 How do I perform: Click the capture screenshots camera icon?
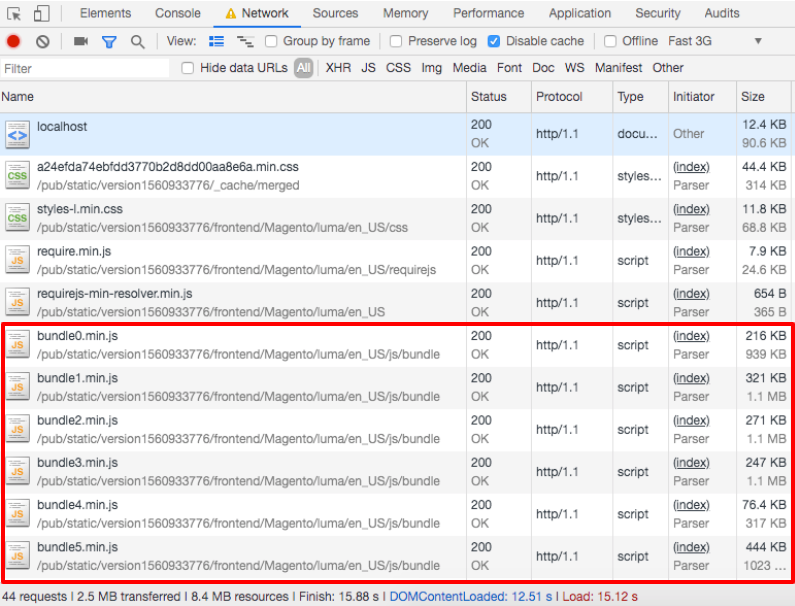click(x=81, y=41)
